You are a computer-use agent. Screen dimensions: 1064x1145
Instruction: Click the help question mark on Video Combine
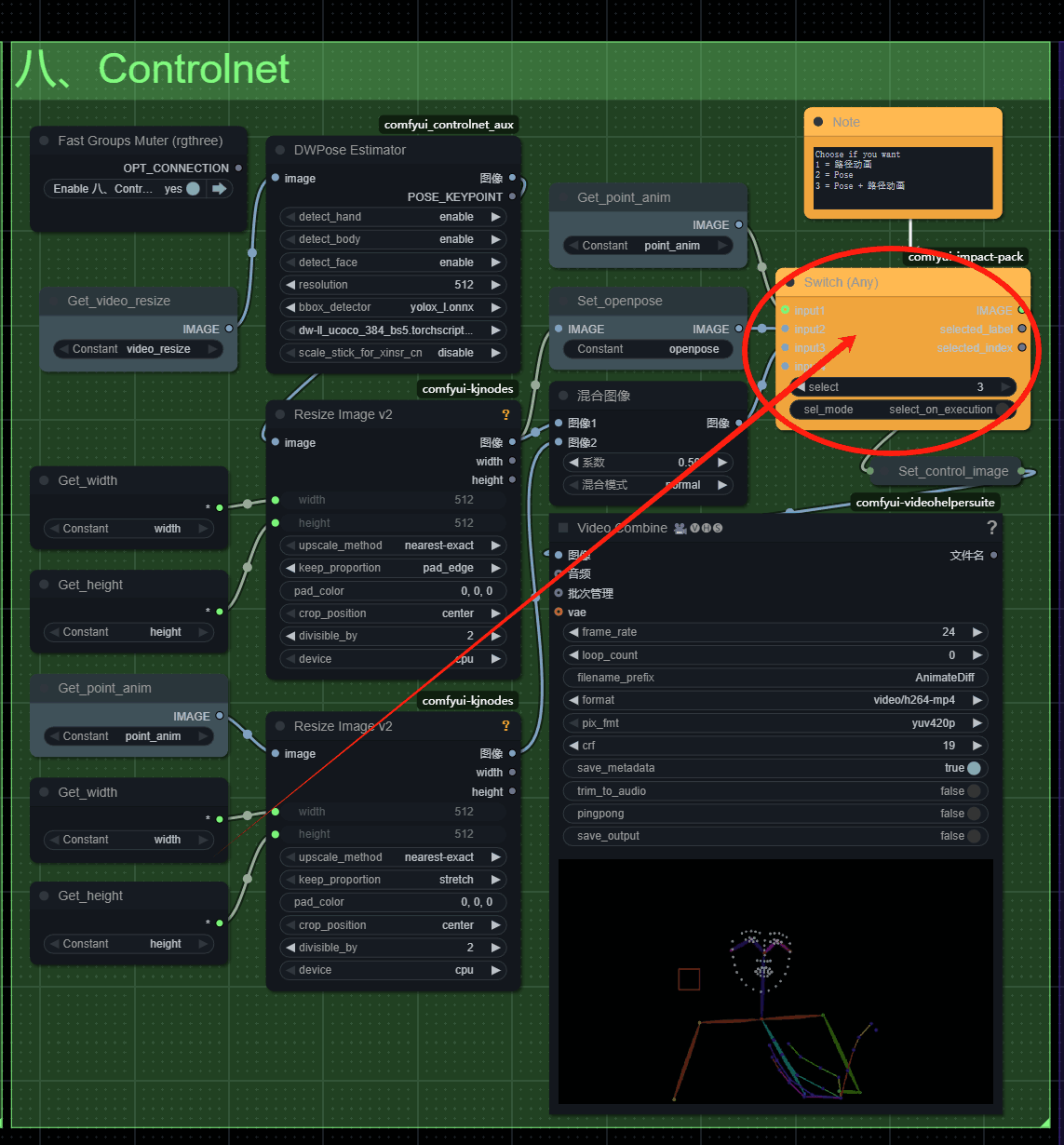[991, 528]
